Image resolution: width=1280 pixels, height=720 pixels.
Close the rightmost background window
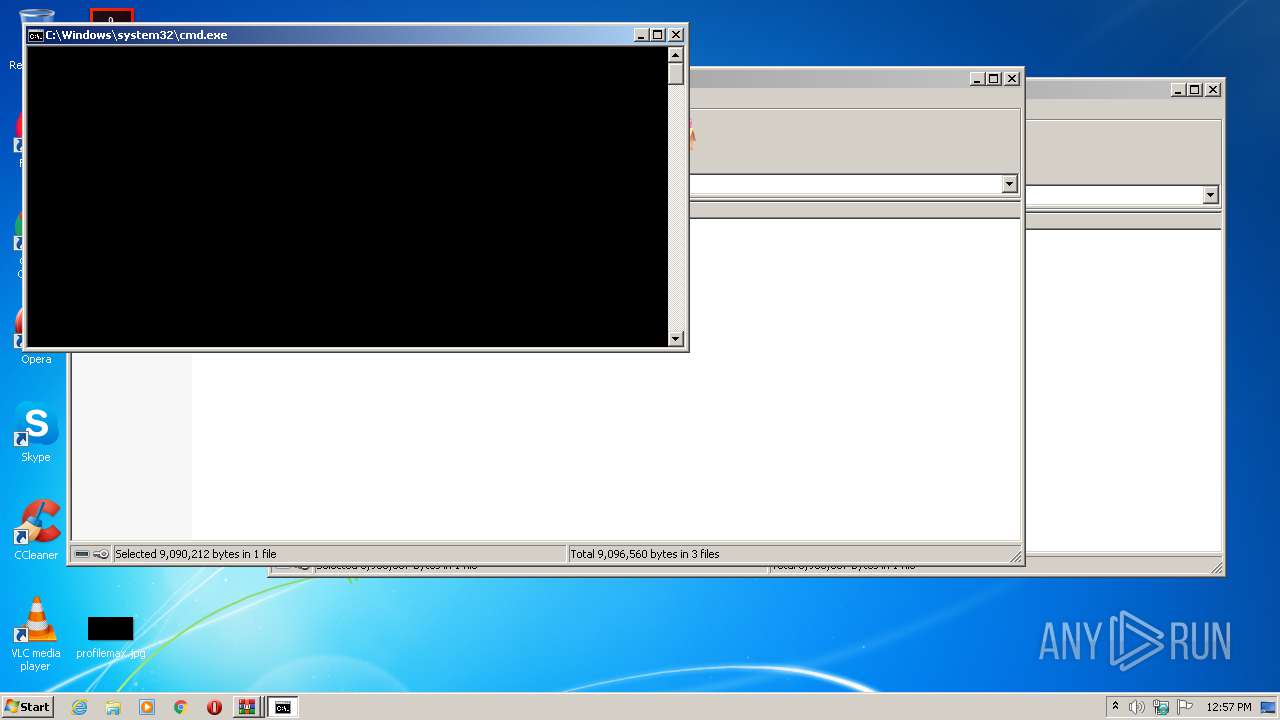[1213, 90]
